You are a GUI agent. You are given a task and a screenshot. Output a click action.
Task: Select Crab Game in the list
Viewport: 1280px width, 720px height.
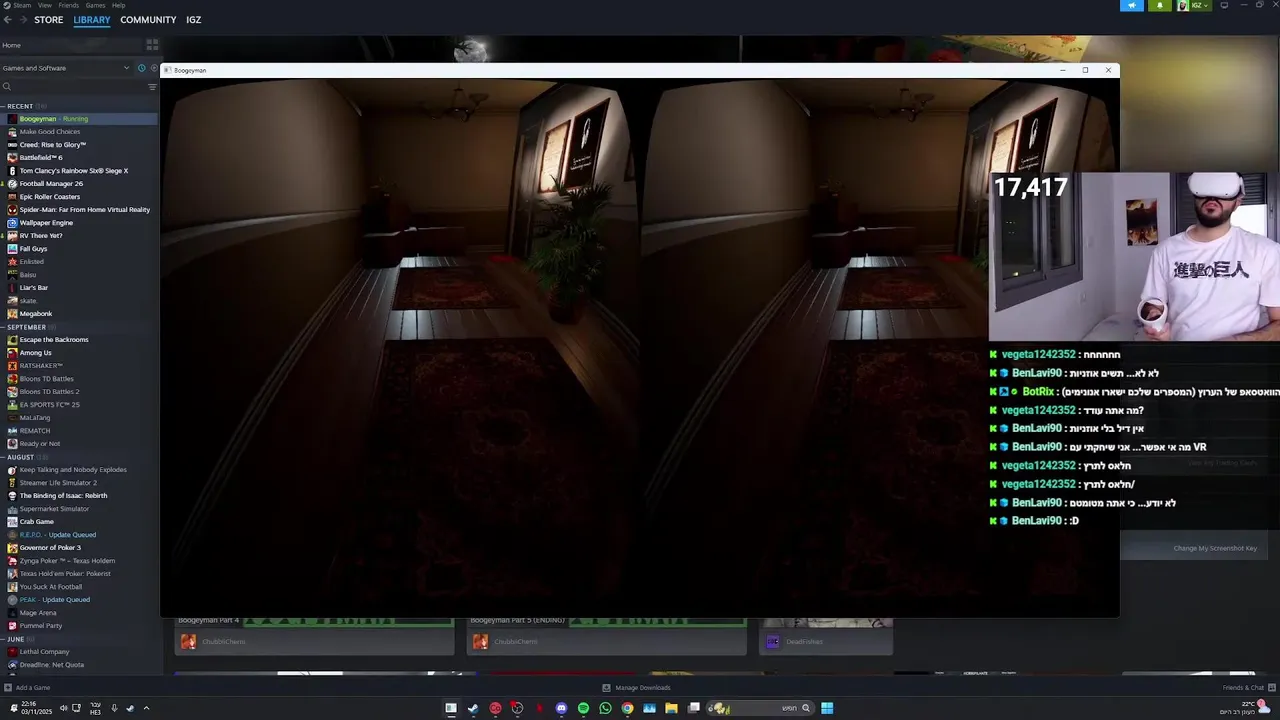point(79,522)
